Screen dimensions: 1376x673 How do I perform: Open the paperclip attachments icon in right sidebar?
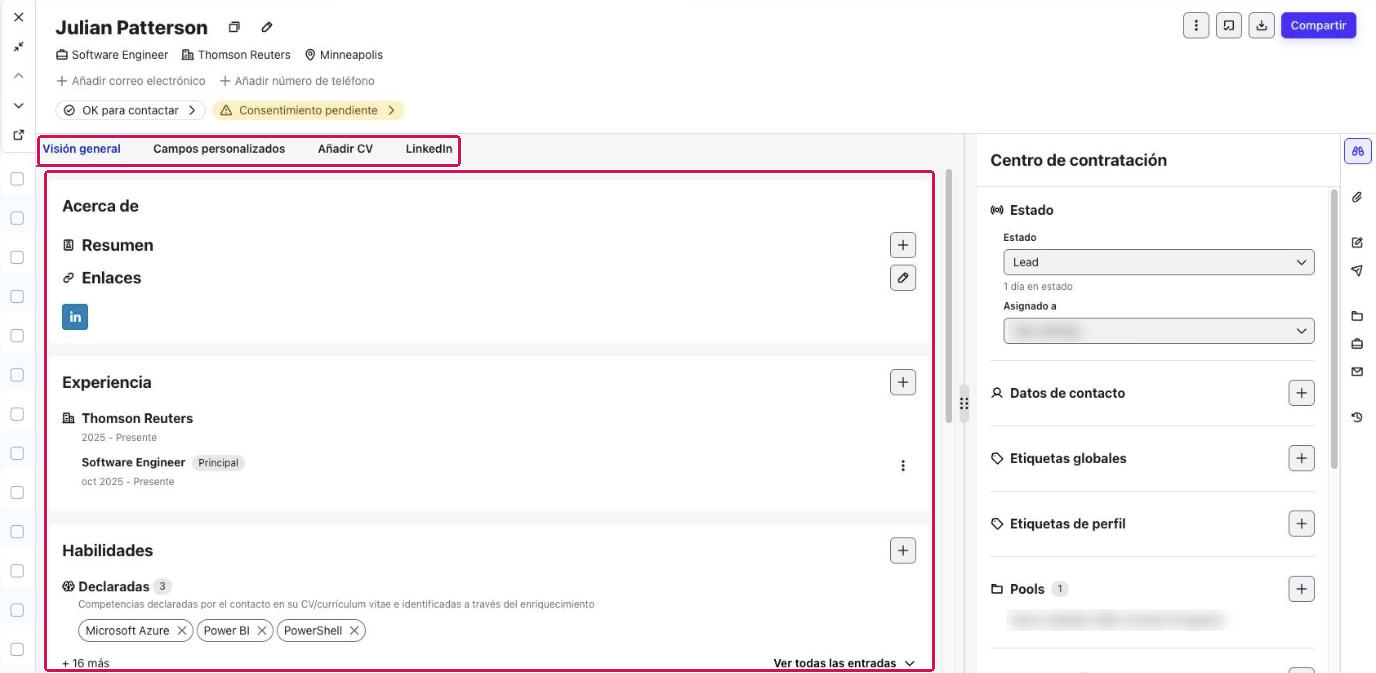(x=1357, y=197)
